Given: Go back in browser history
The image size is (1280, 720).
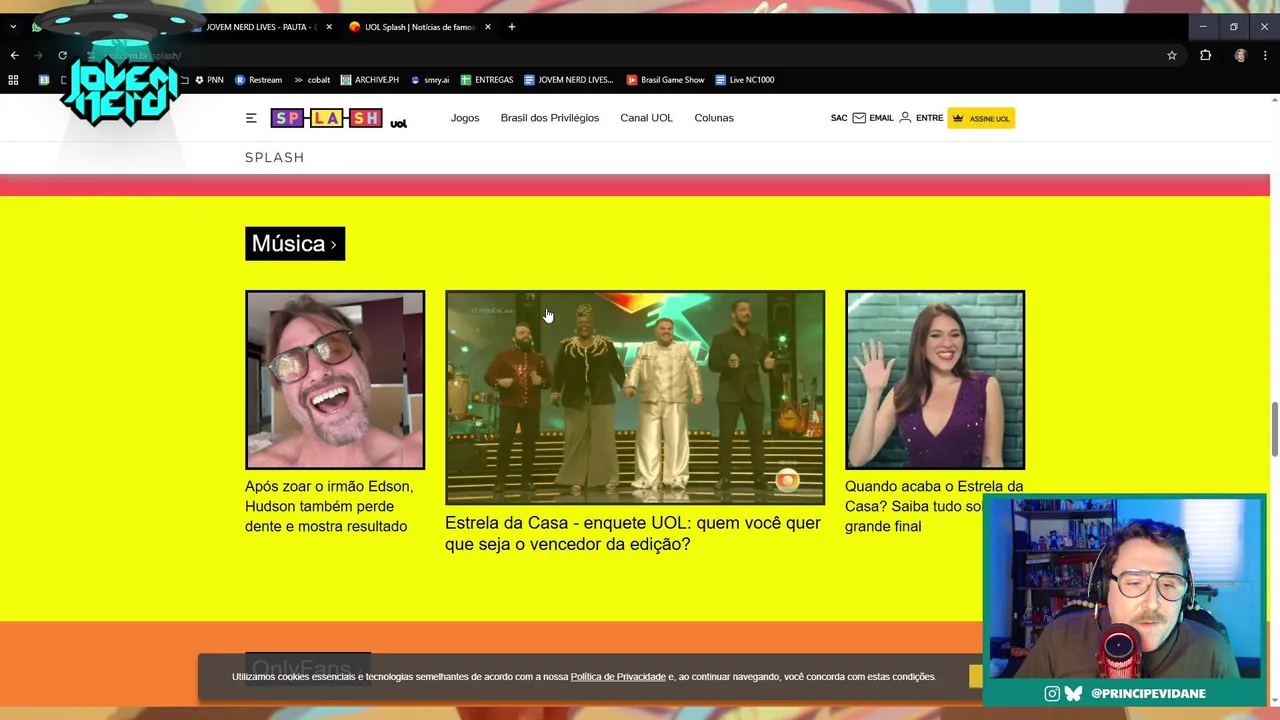Looking at the screenshot, I should pos(14,55).
